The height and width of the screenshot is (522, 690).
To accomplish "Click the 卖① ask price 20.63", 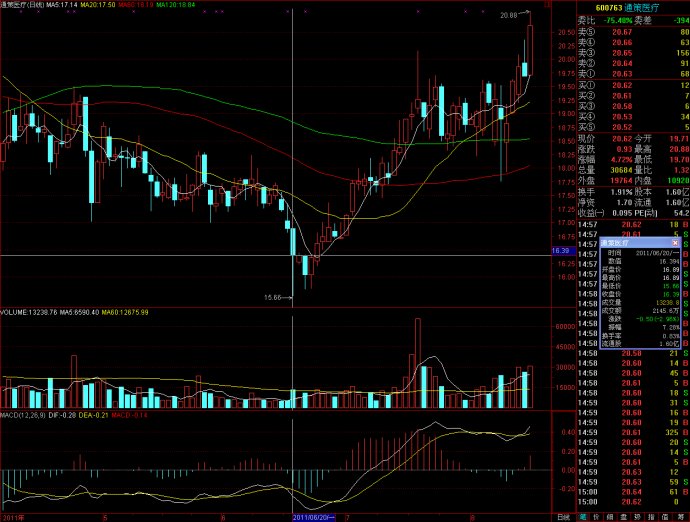I will coord(622,74).
